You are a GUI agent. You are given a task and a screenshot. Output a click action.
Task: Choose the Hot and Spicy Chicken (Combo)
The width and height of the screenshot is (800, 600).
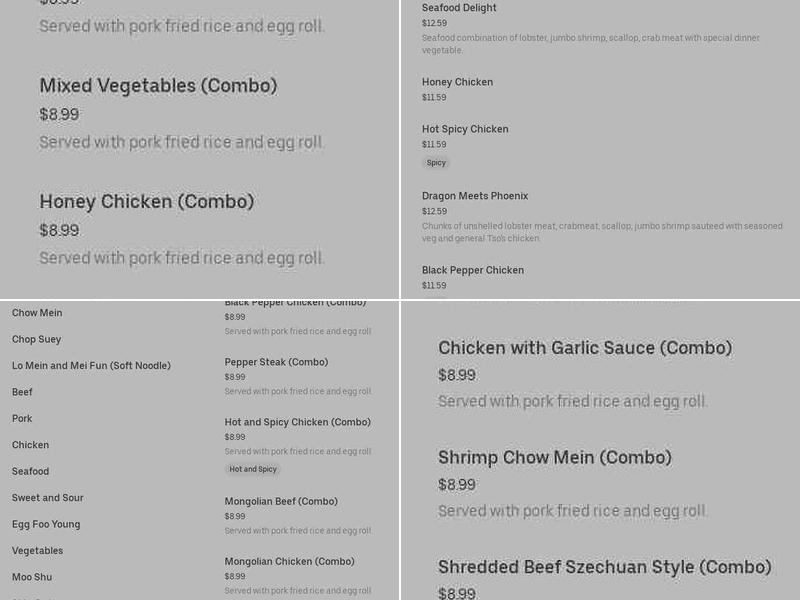point(297,422)
